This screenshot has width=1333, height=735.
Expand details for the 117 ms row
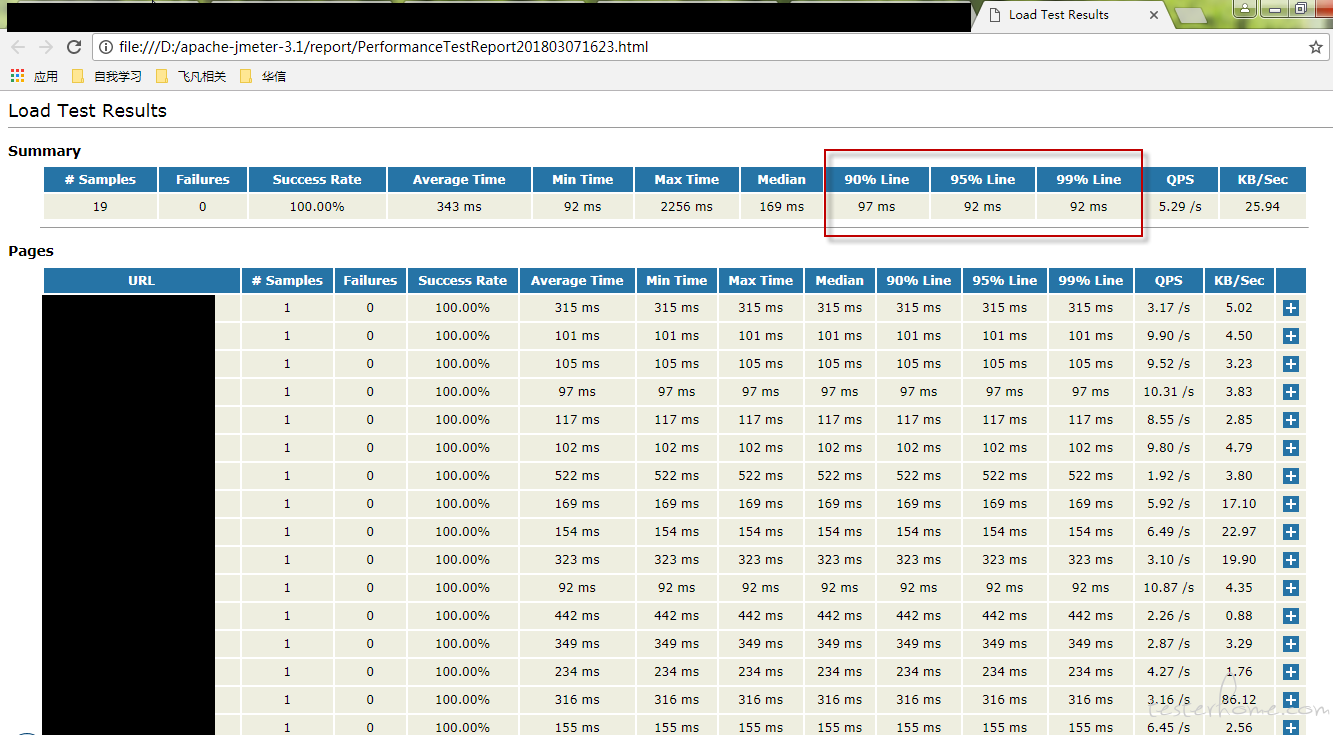1290,420
